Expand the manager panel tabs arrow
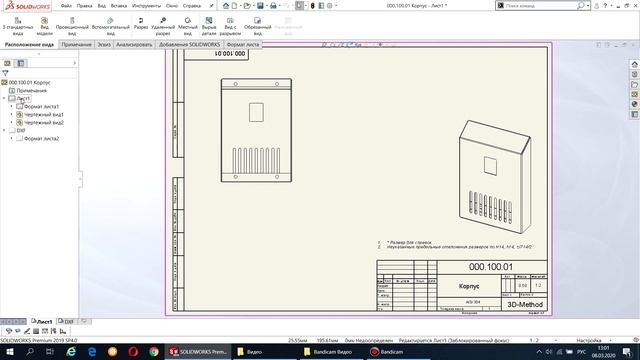This screenshot has height=360, width=640. (x=74, y=63)
